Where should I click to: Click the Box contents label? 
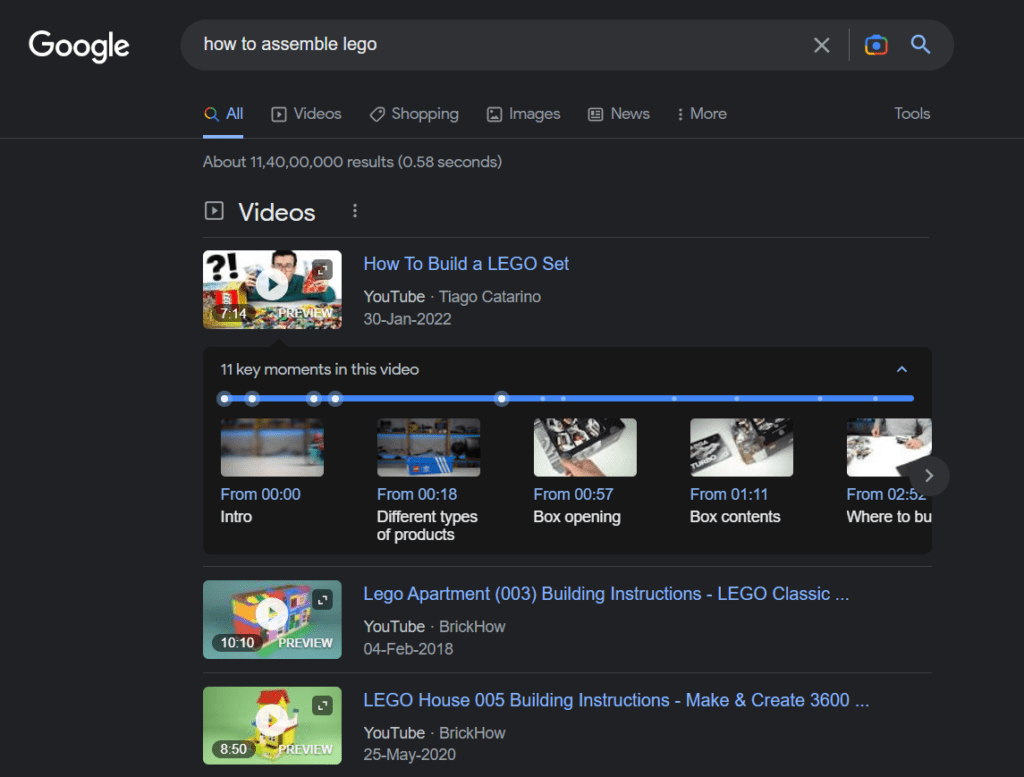pyautogui.click(x=735, y=516)
